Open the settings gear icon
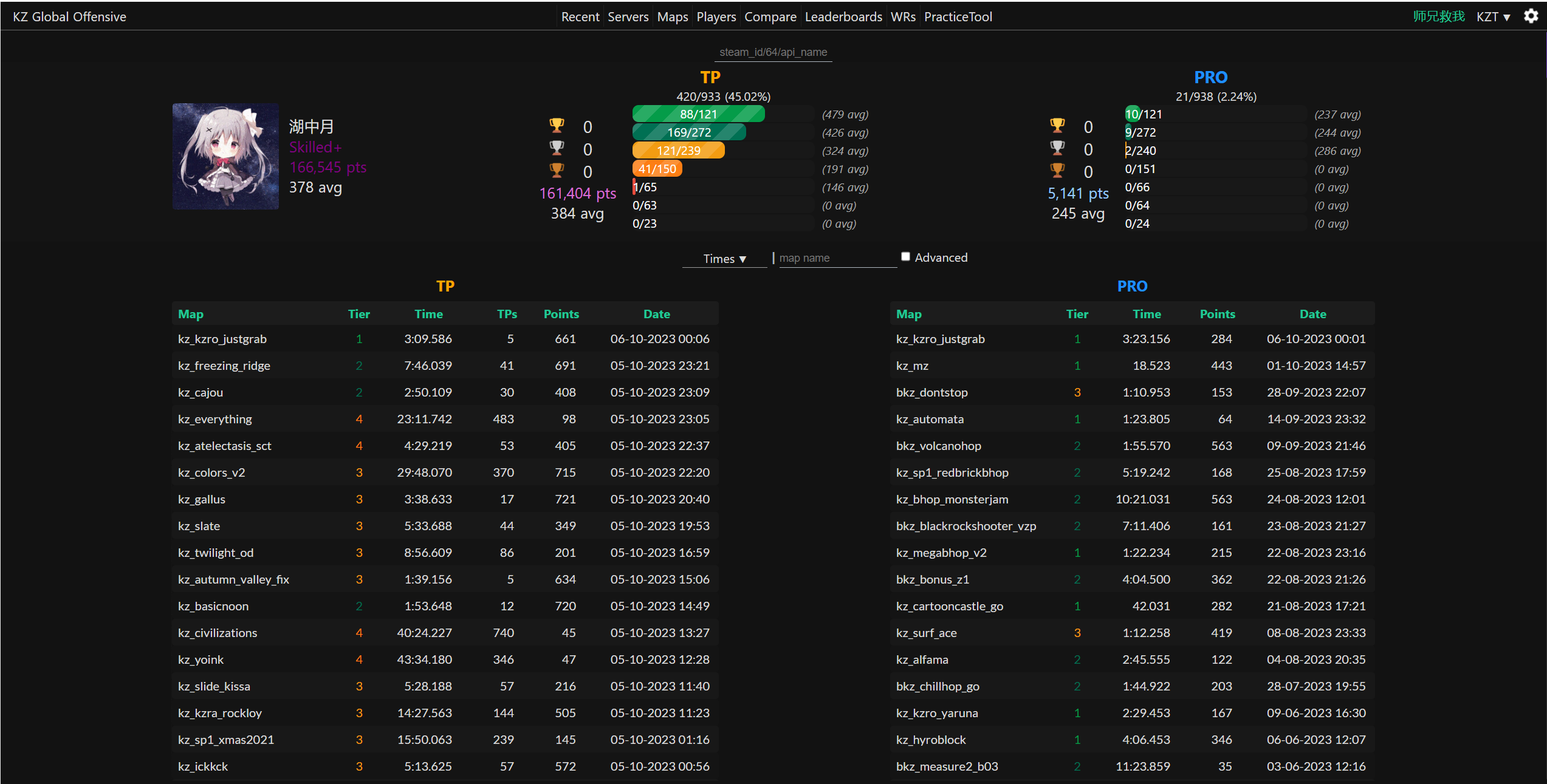This screenshot has height=784, width=1547. [x=1531, y=16]
